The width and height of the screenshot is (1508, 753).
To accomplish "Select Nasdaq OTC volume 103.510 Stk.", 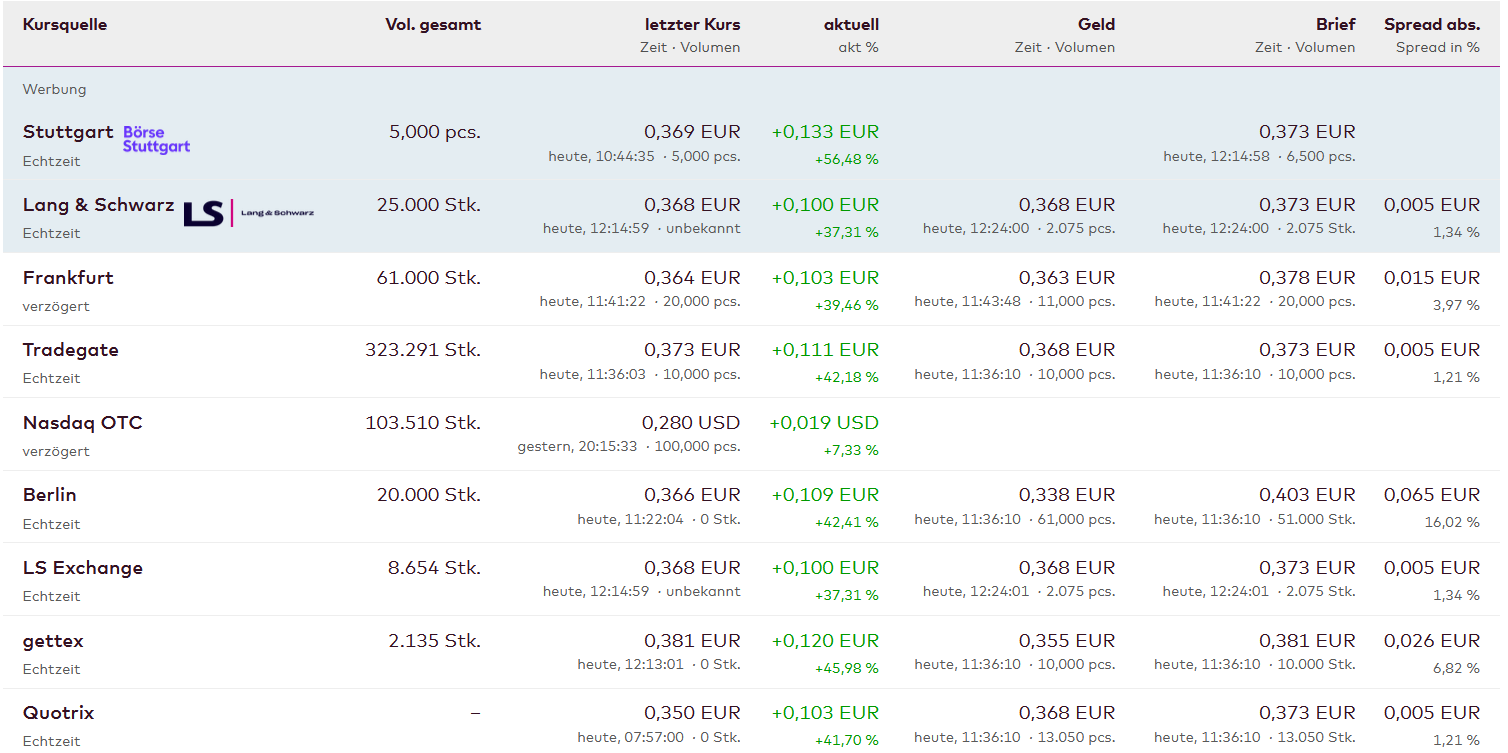I will click(x=423, y=423).
